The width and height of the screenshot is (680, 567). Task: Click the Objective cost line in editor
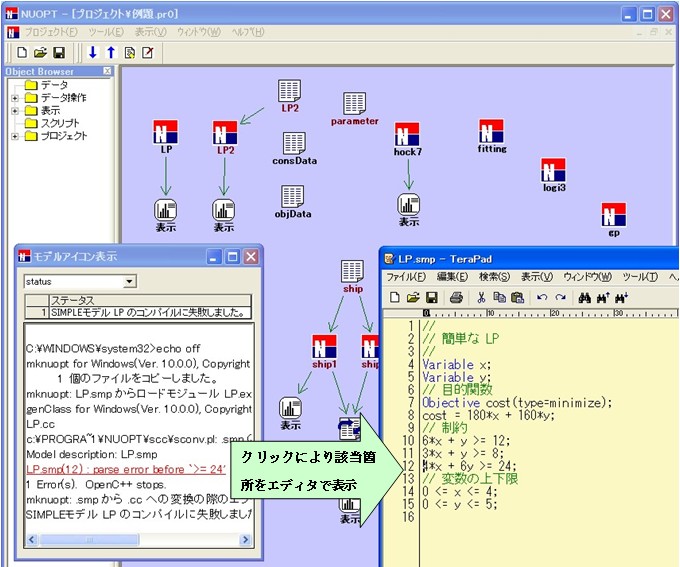tap(517, 403)
